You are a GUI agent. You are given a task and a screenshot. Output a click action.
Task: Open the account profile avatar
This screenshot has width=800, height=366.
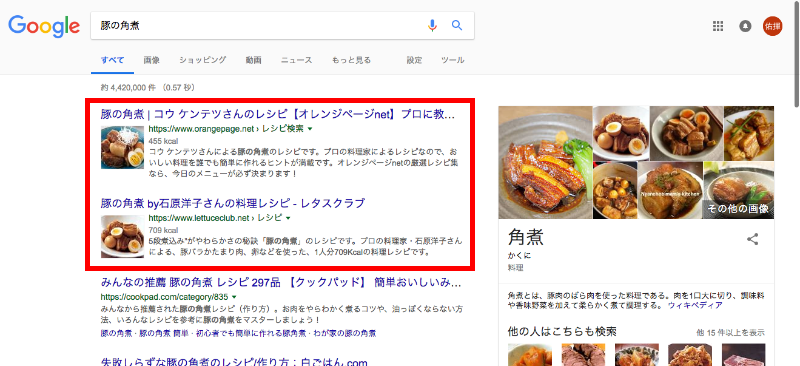tap(772, 27)
